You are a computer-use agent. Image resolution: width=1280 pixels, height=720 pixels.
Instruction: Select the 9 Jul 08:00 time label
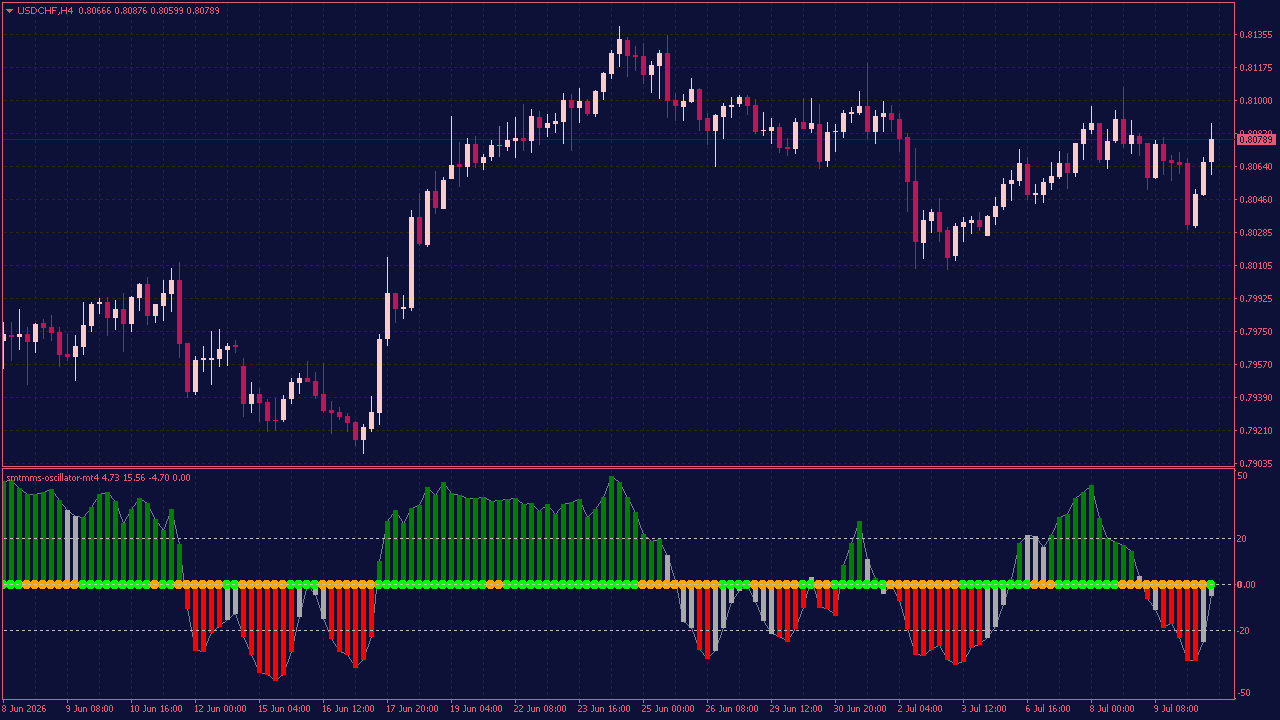(1176, 709)
